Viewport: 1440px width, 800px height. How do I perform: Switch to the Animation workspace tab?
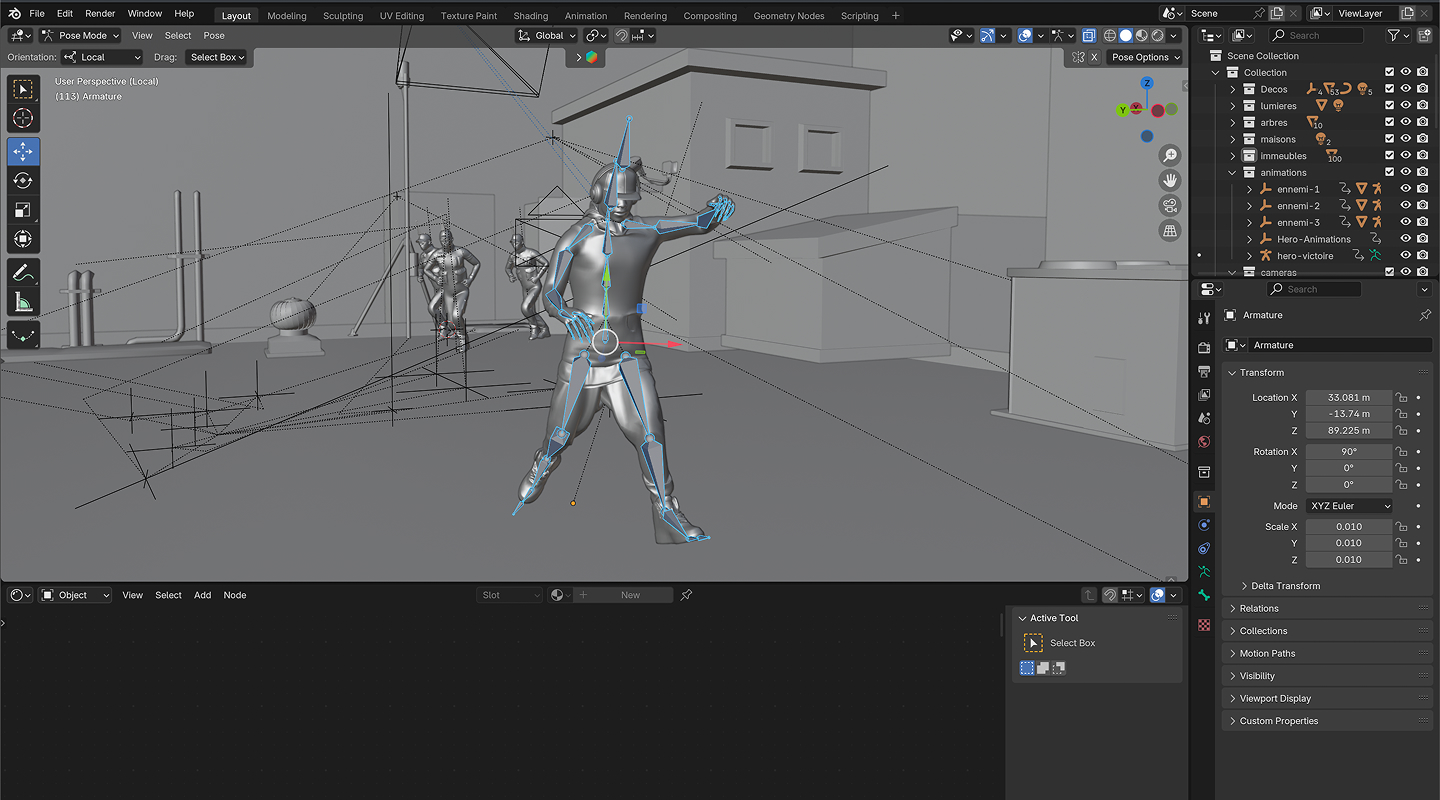tap(585, 15)
